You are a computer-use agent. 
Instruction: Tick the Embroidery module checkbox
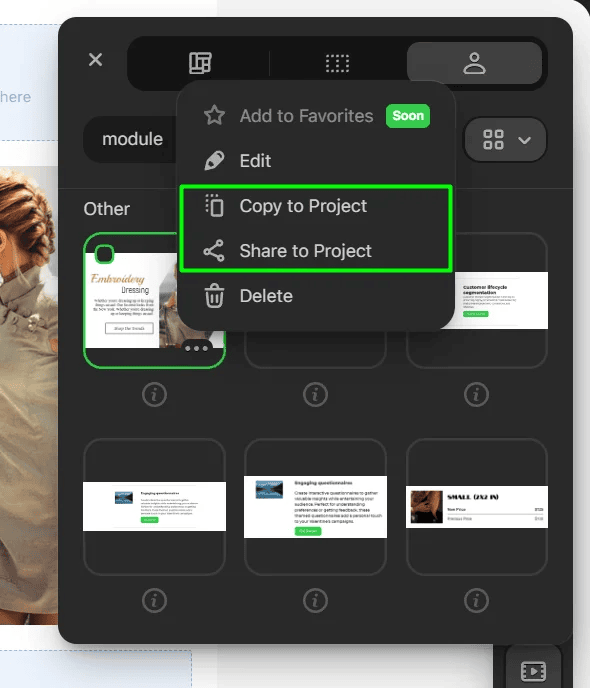pos(104,254)
